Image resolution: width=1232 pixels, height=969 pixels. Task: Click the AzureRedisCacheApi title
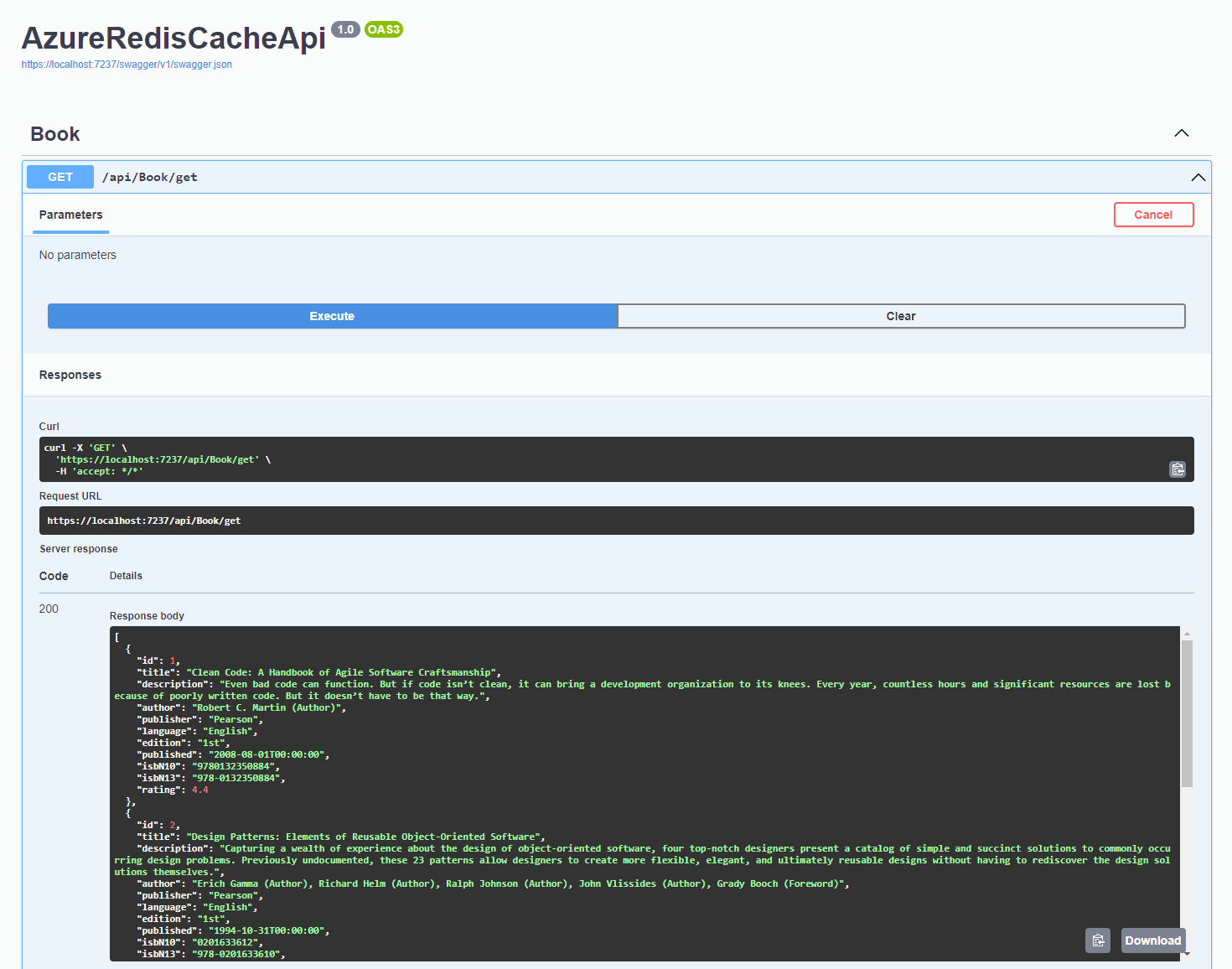click(x=173, y=38)
